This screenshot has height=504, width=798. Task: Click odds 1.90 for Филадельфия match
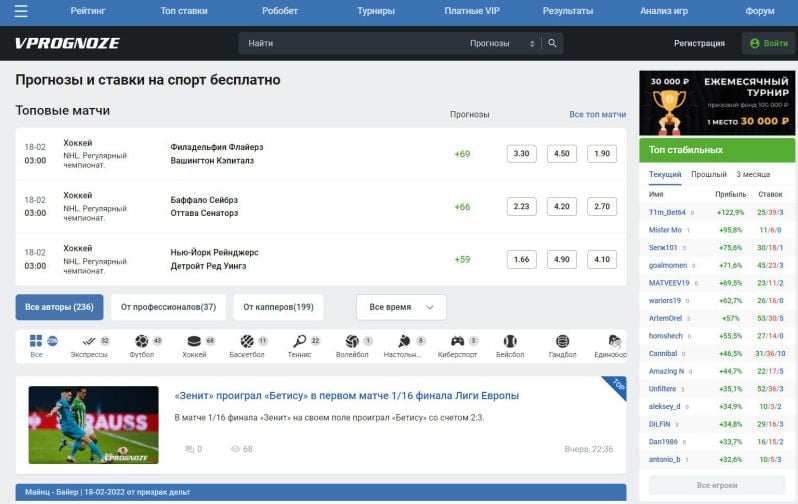click(602, 154)
